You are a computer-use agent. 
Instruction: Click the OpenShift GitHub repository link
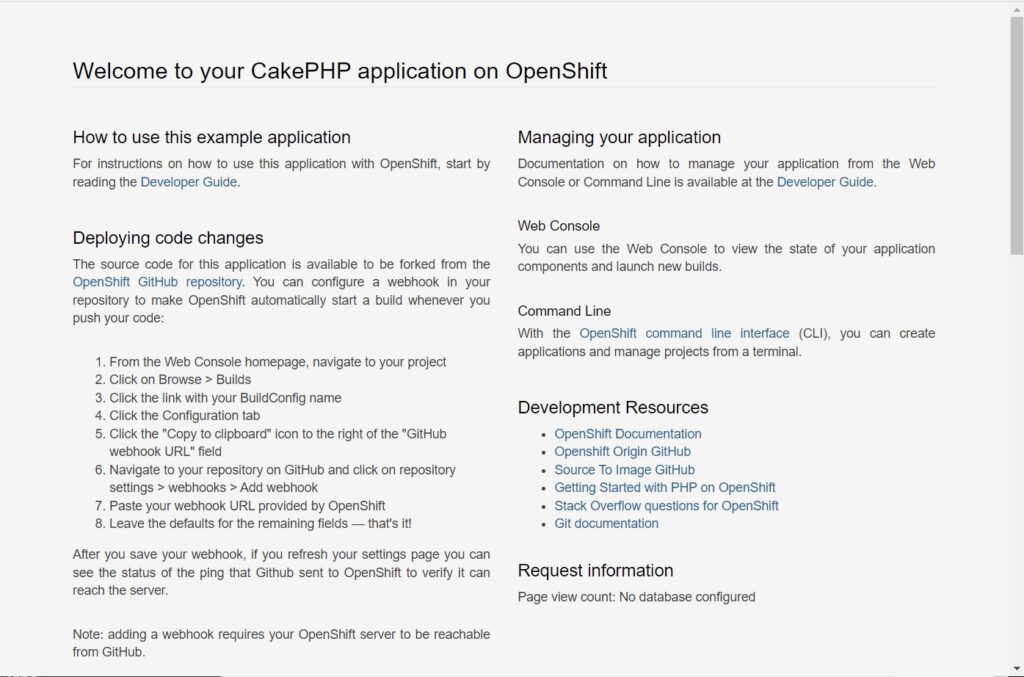click(156, 282)
